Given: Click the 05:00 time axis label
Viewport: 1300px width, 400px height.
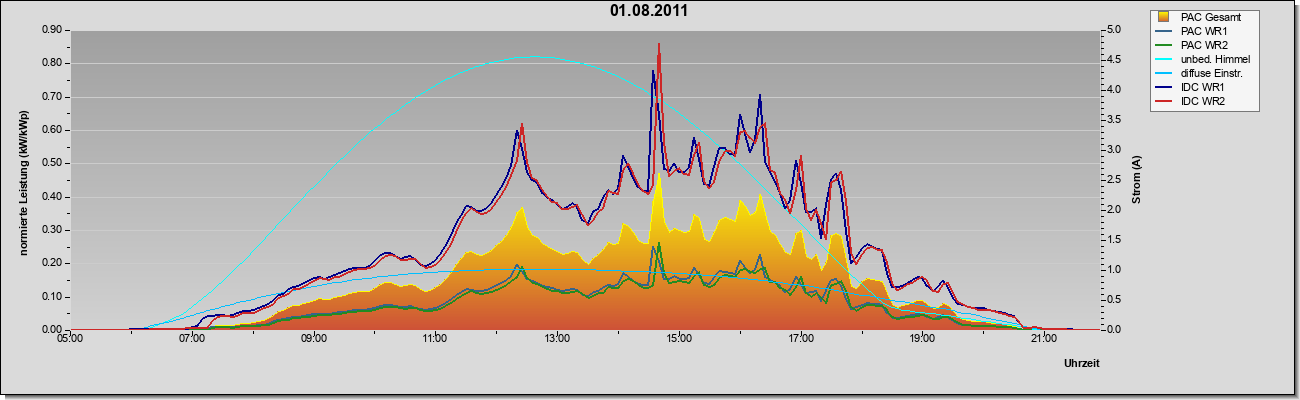Looking at the screenshot, I should pos(70,339).
